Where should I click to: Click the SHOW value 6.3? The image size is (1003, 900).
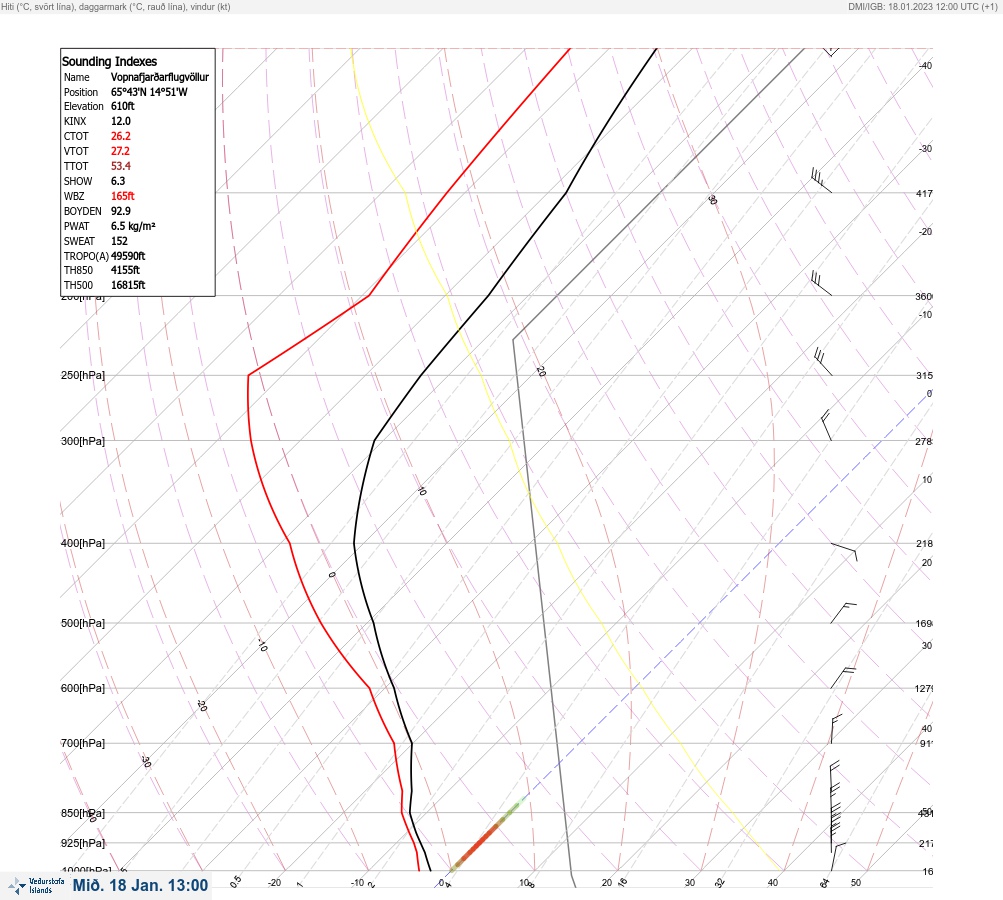point(118,181)
